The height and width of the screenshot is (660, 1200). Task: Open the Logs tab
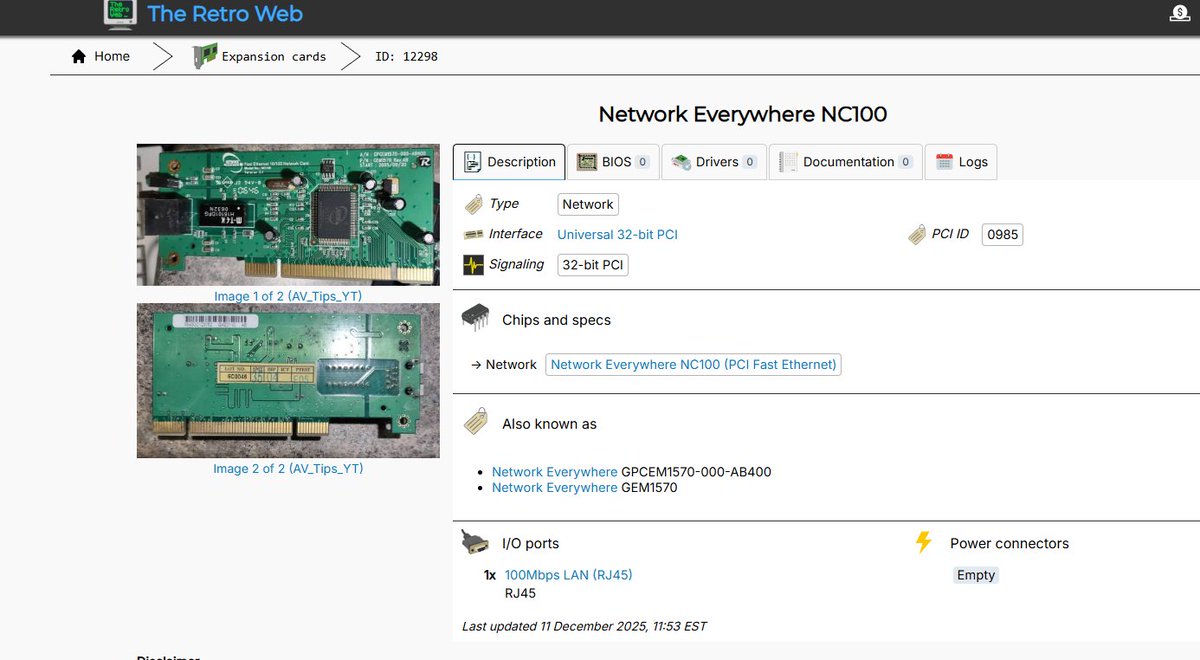click(960, 162)
